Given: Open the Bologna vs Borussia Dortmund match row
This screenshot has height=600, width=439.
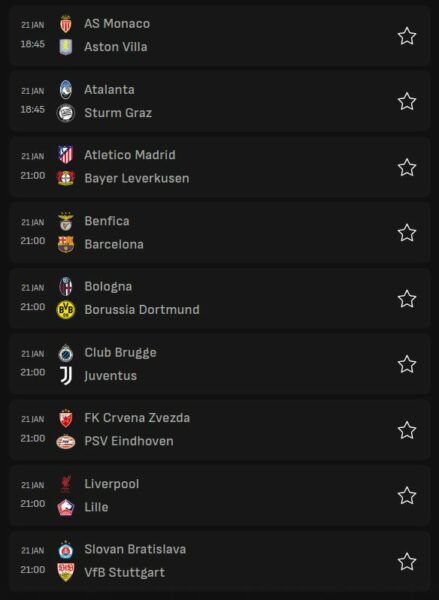Looking at the screenshot, I should coord(220,298).
